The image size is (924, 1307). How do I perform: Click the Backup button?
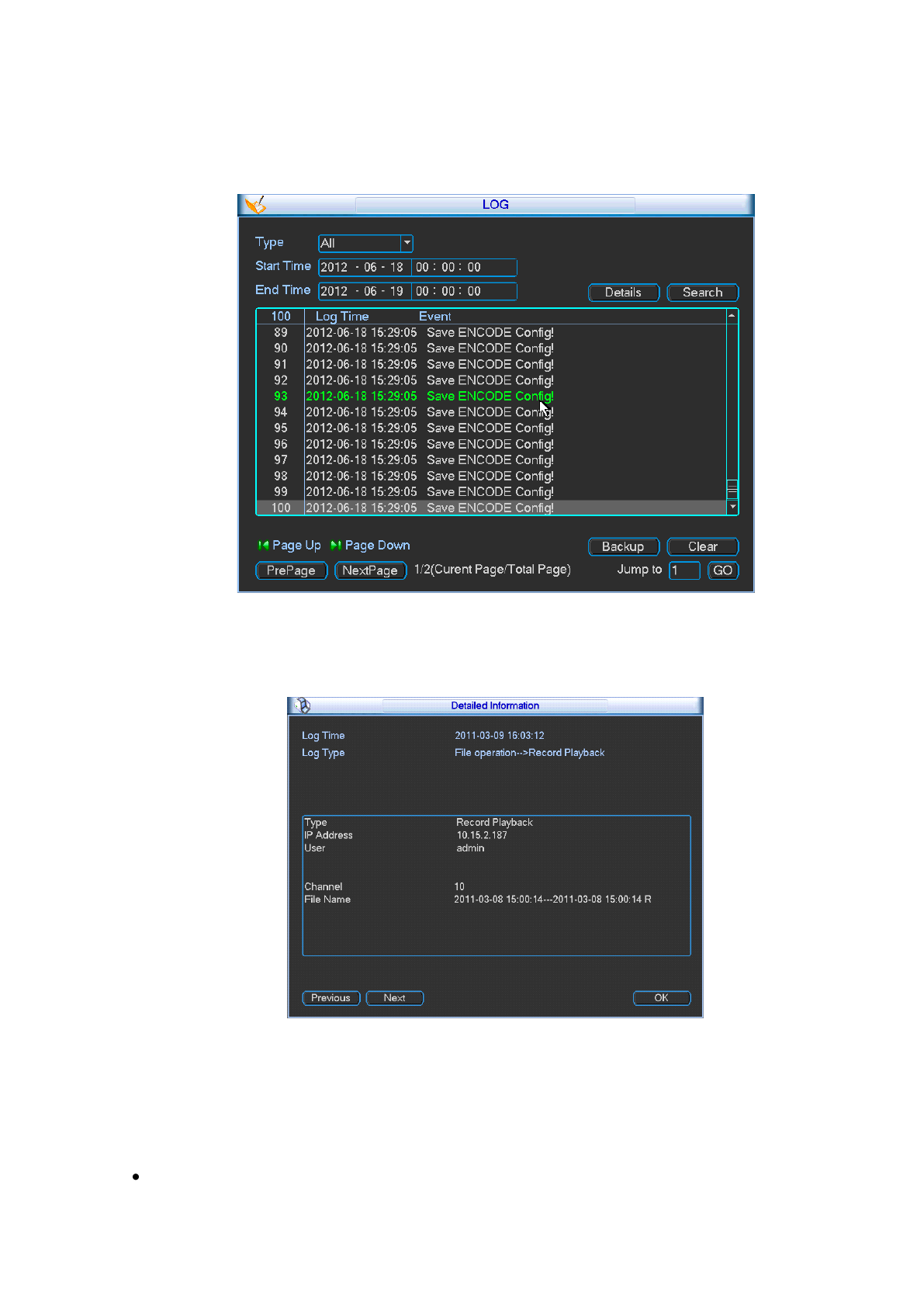(x=623, y=546)
